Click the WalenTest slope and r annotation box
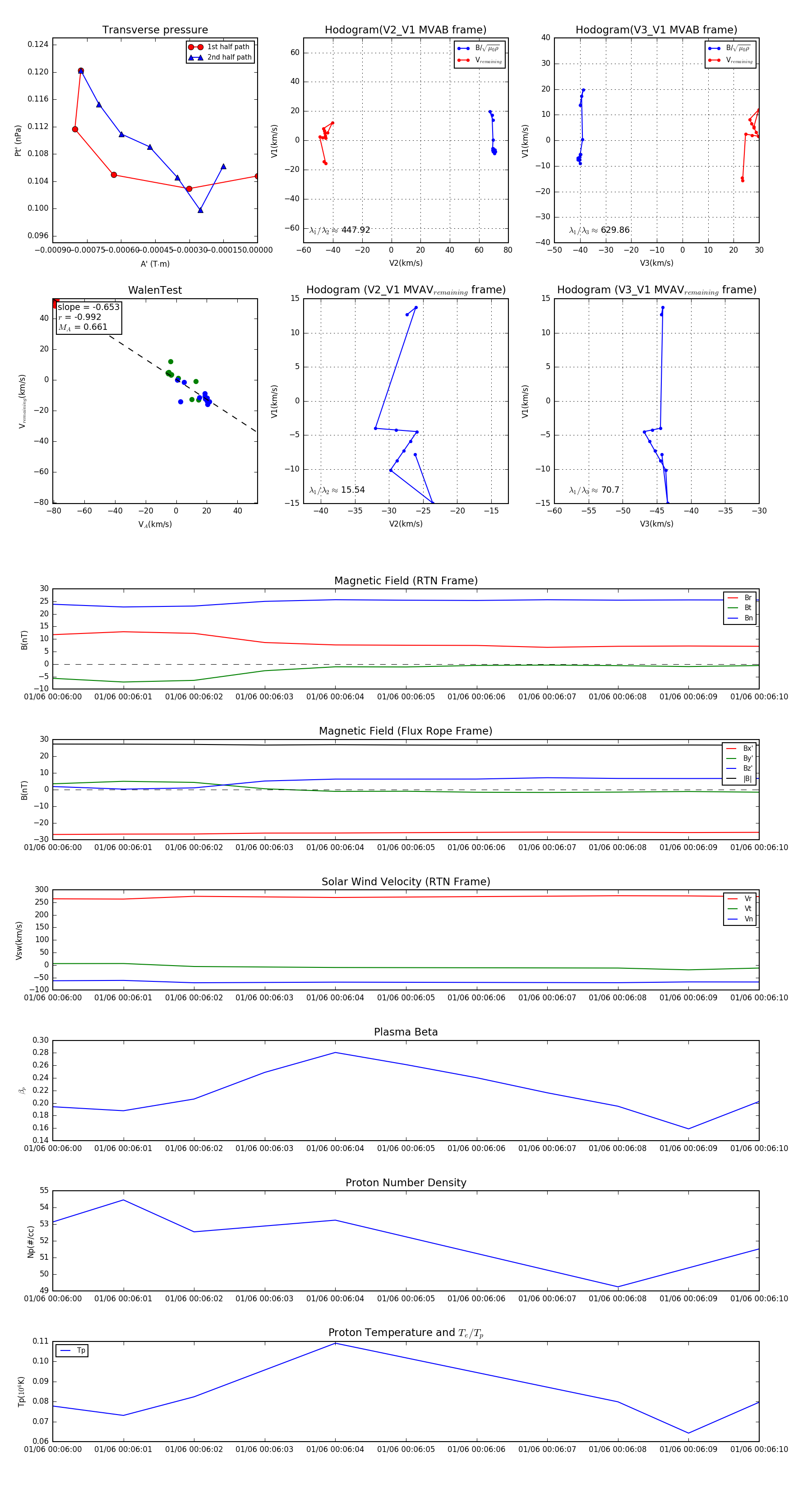812x1489 pixels. pyautogui.click(x=88, y=317)
